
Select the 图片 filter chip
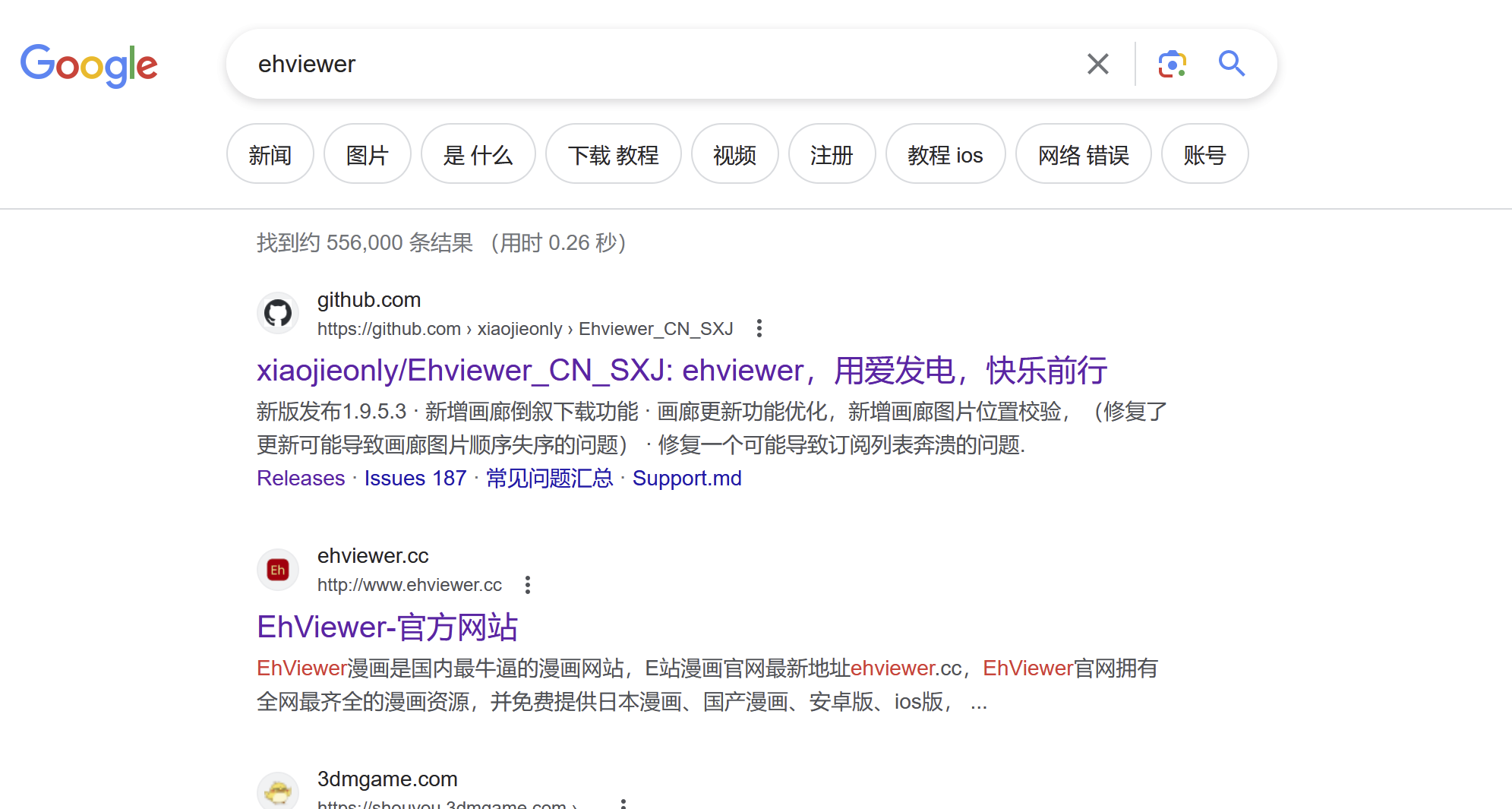tap(368, 154)
